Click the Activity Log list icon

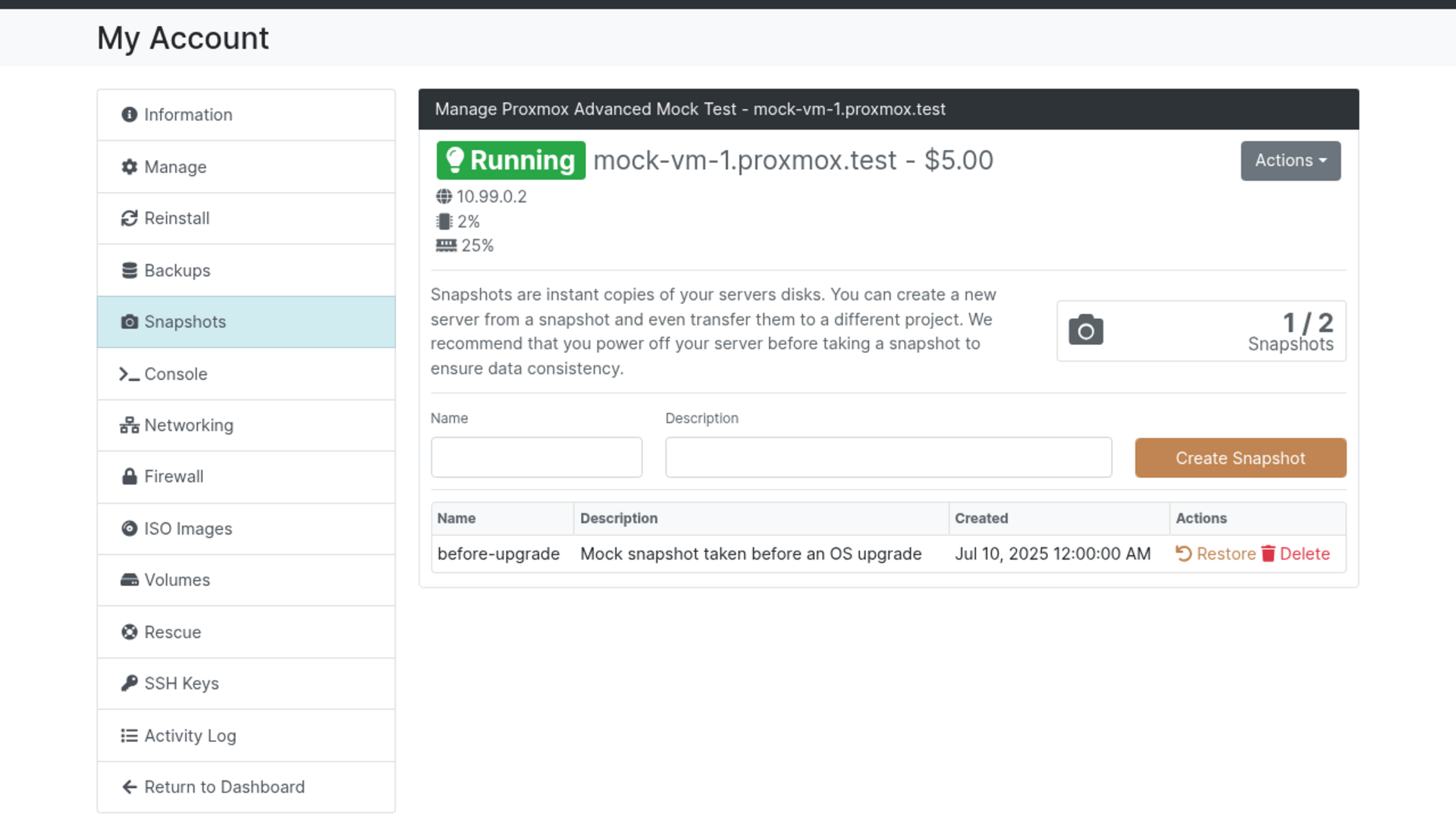(130, 736)
